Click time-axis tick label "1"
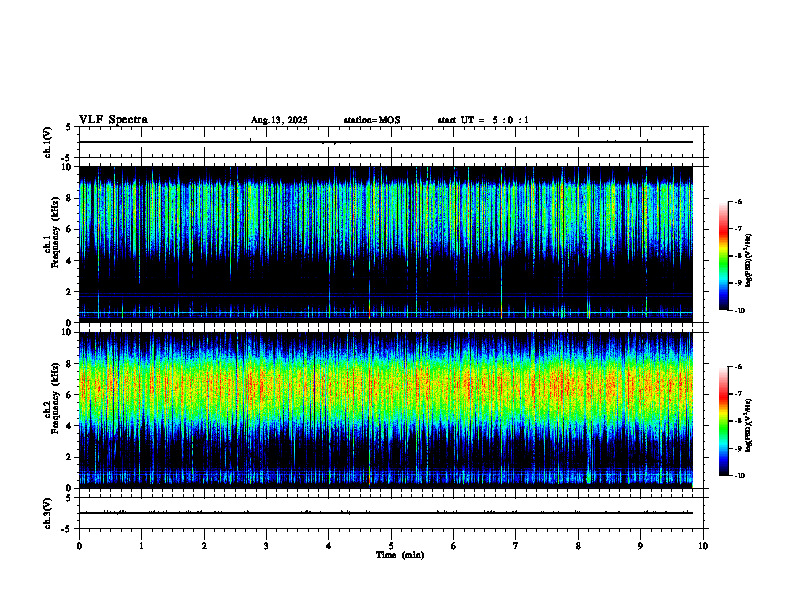Image resolution: width=792 pixels, height=612 pixels. [141, 546]
